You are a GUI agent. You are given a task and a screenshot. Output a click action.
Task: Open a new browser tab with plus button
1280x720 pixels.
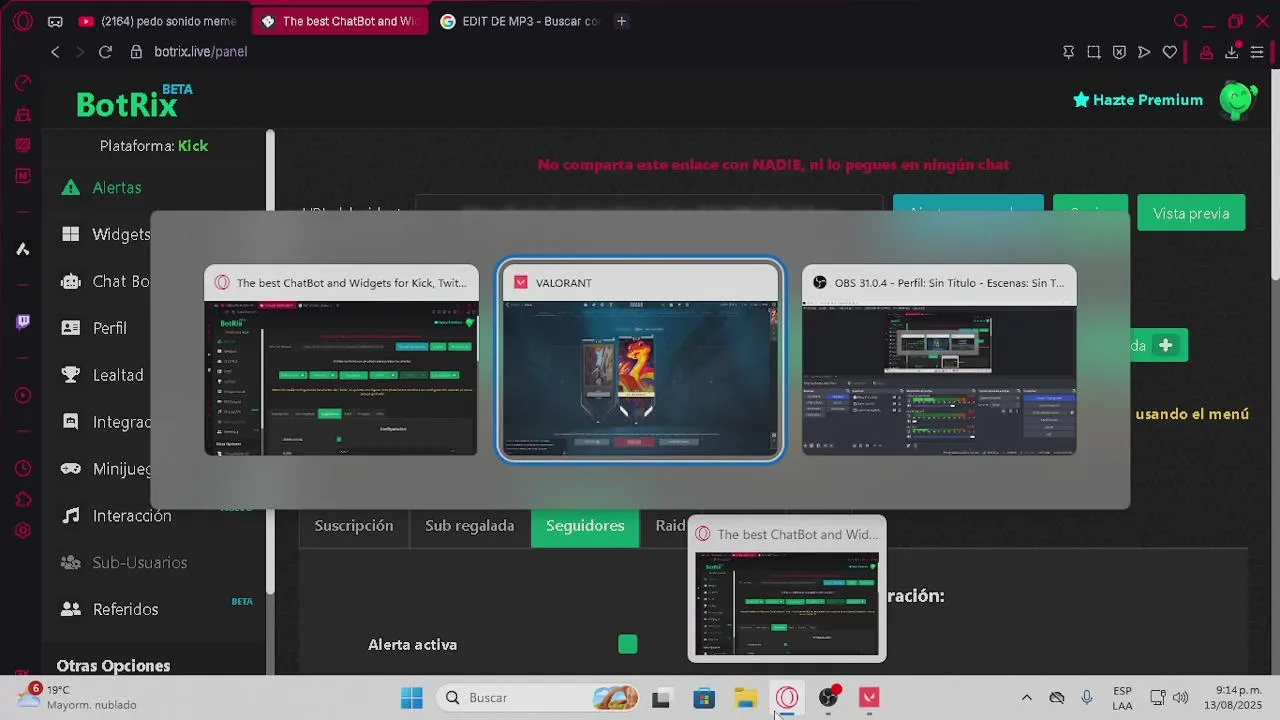coord(621,21)
